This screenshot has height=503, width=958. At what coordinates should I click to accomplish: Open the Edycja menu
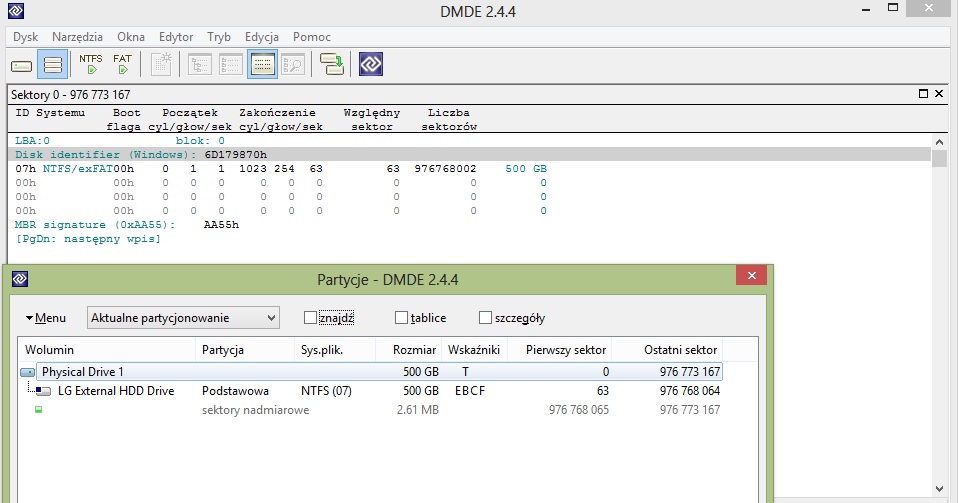pos(261,37)
